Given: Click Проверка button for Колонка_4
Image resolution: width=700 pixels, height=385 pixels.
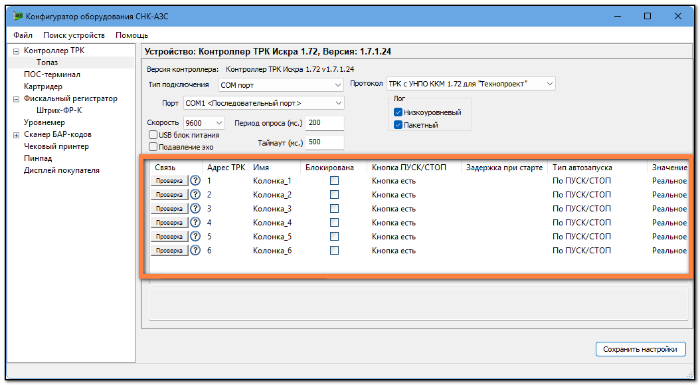Looking at the screenshot, I should tap(170, 222).
